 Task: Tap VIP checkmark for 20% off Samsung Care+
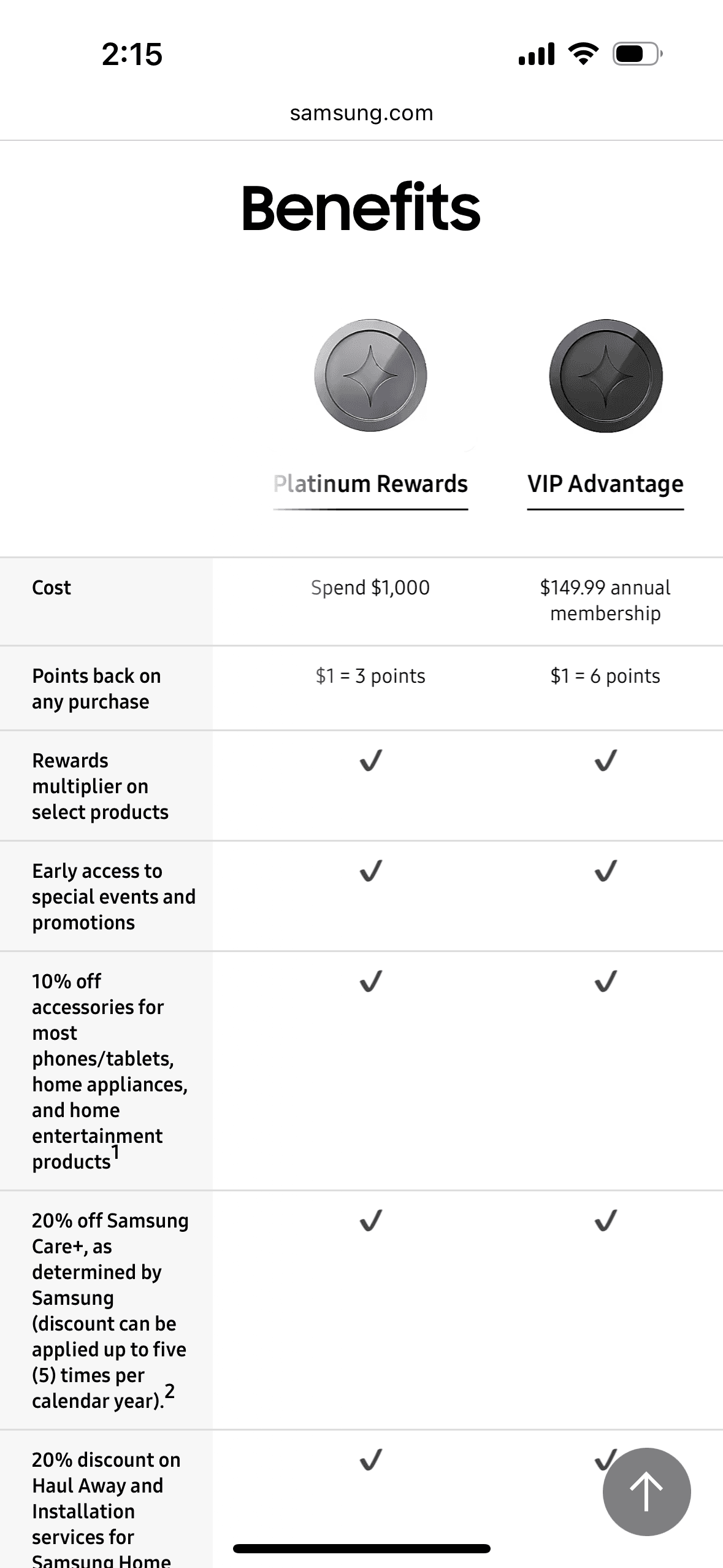pyautogui.click(x=605, y=1221)
